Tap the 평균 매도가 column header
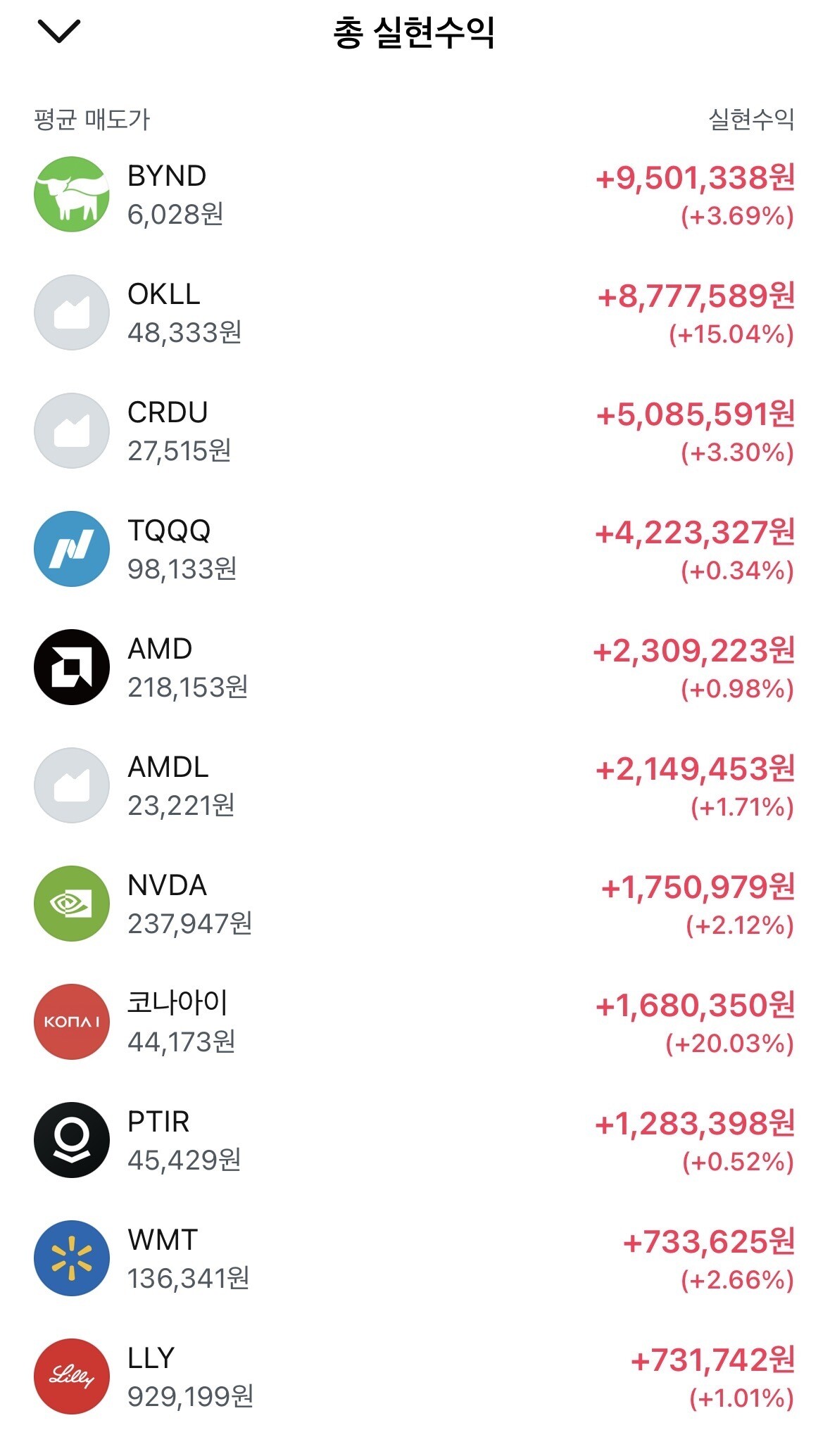The image size is (830, 1456). [92, 120]
